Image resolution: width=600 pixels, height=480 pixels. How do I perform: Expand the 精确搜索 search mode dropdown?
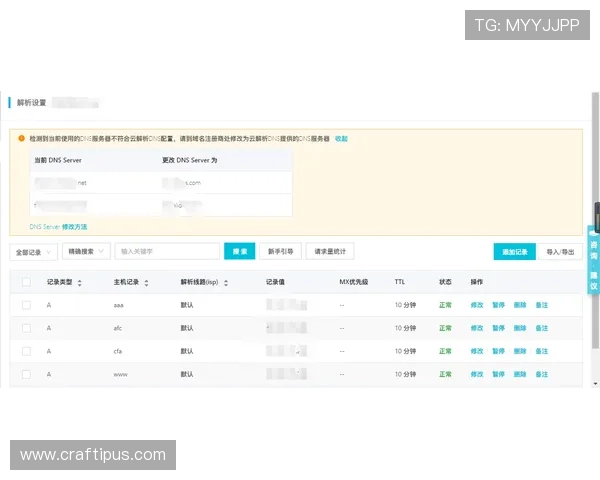pyautogui.click(x=86, y=252)
